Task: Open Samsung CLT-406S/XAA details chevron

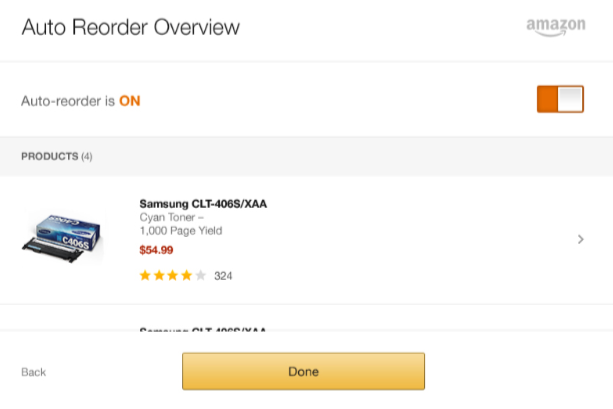Action: pos(581,239)
